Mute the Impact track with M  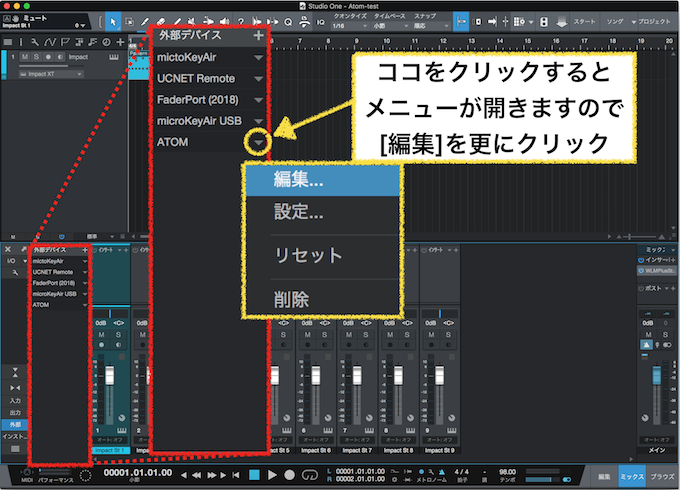[25, 57]
